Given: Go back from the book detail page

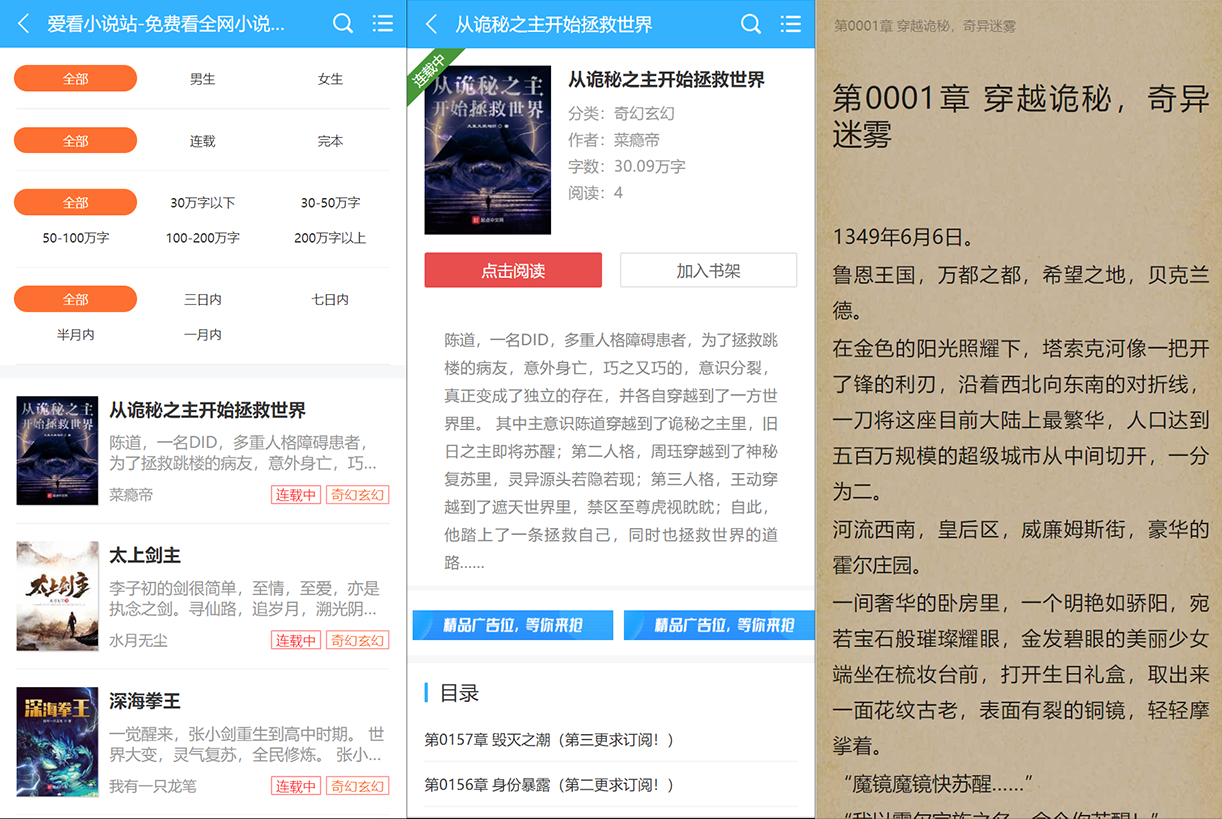Looking at the screenshot, I should (432, 24).
